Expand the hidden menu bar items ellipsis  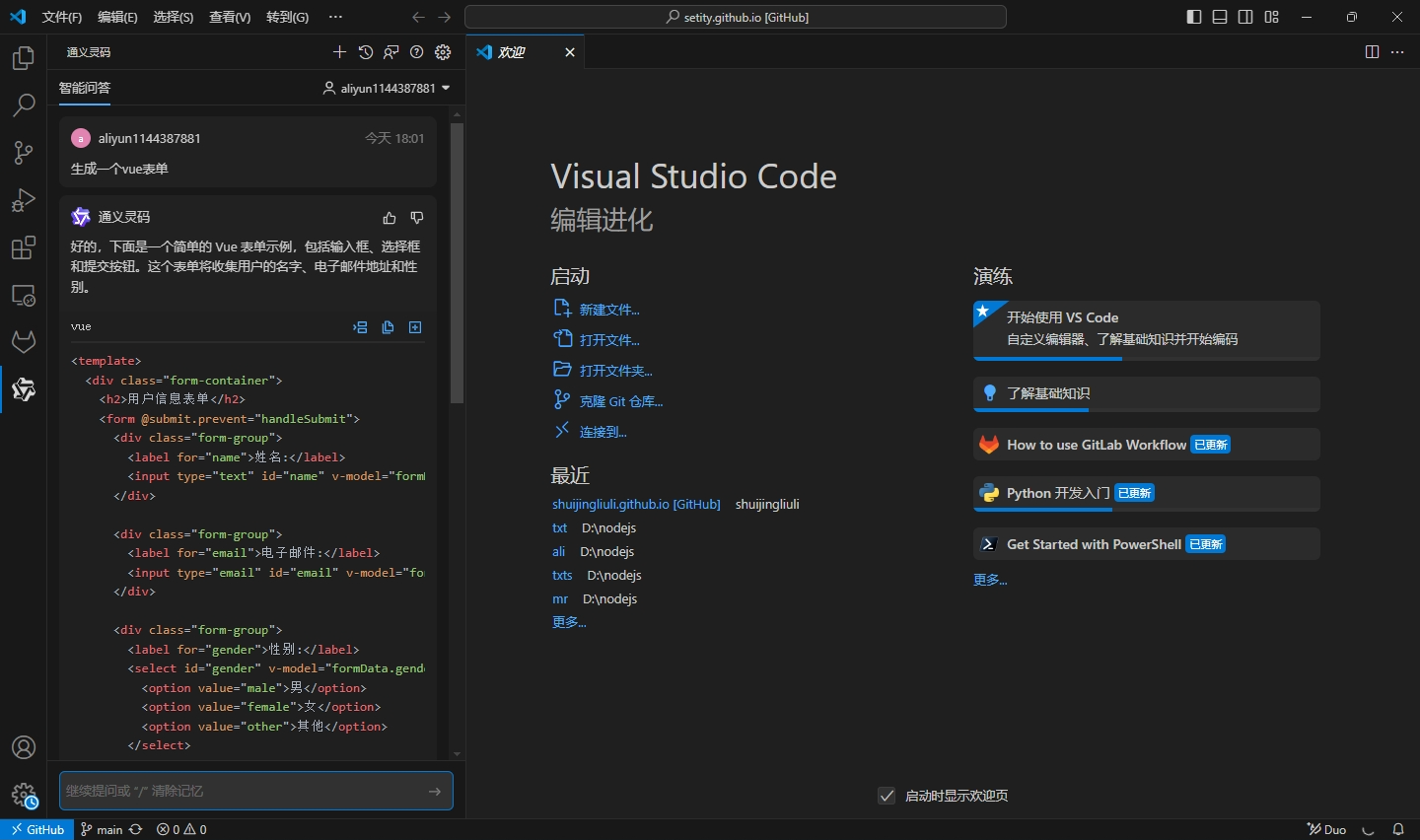pyautogui.click(x=335, y=17)
